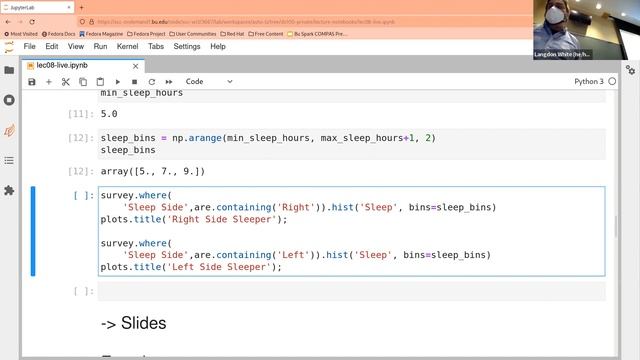Open the Fedora Magazine bookmark

pyautogui.click(x=101, y=34)
